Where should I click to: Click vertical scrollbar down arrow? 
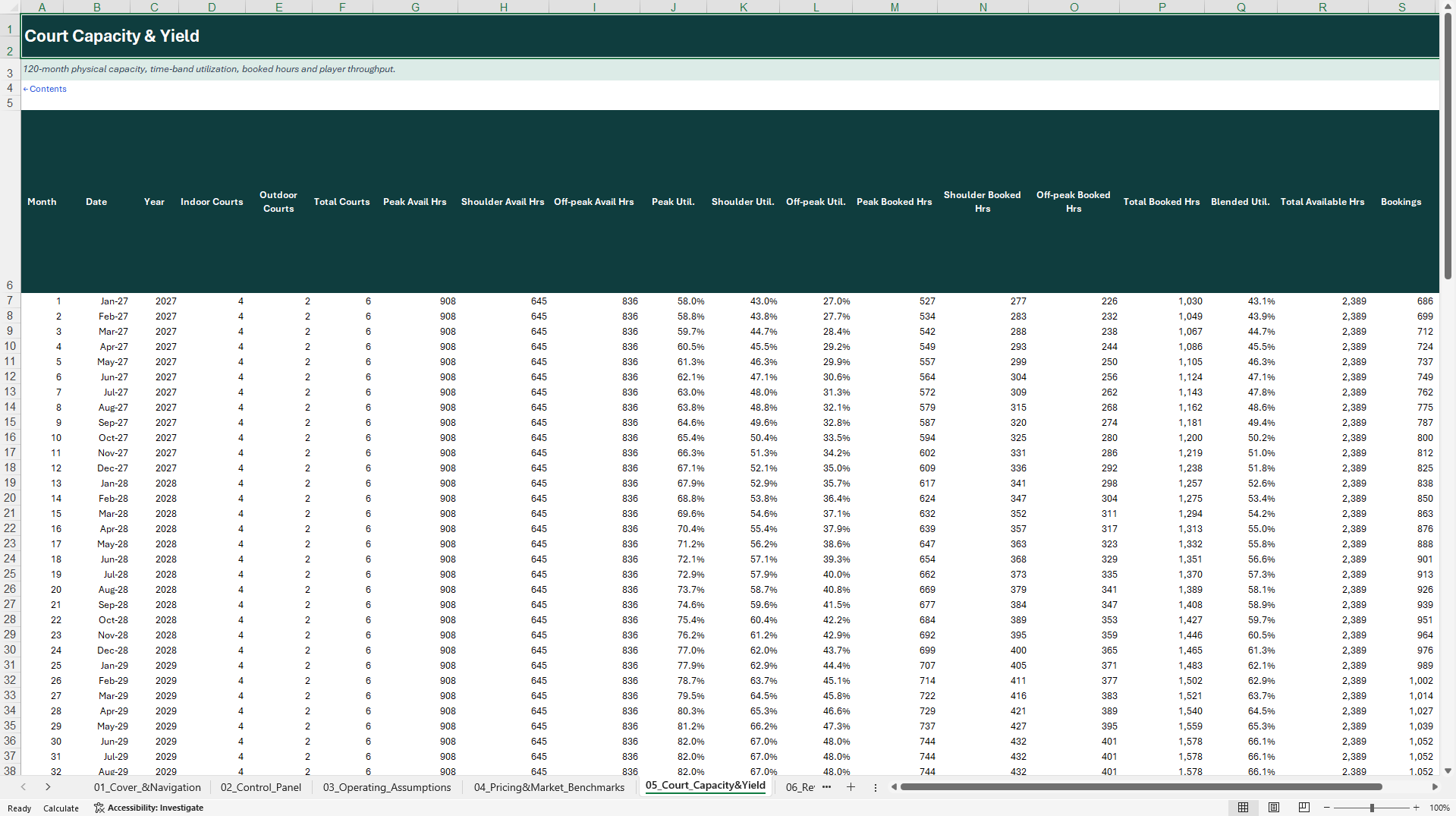pos(1448,770)
